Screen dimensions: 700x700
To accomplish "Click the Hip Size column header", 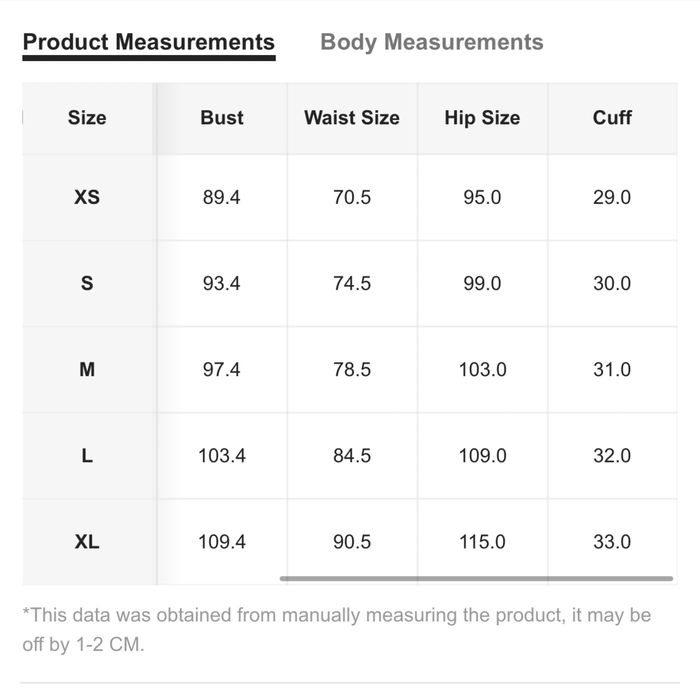I will pyautogui.click(x=482, y=118).
